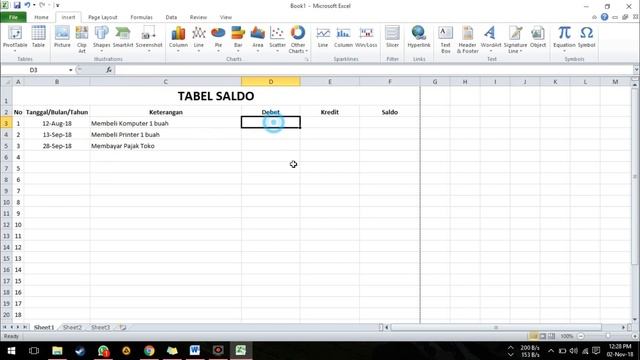Switch to the View tab
The image size is (640, 360).
click(x=226, y=17)
